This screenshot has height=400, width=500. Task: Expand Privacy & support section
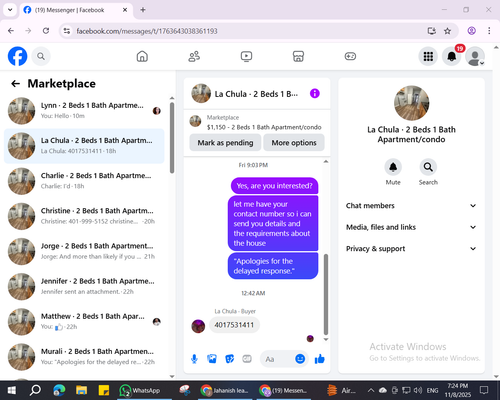(411, 249)
